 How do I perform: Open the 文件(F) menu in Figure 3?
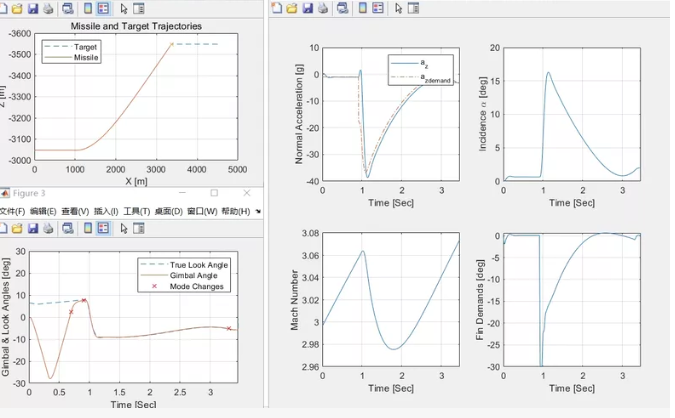coord(12,211)
